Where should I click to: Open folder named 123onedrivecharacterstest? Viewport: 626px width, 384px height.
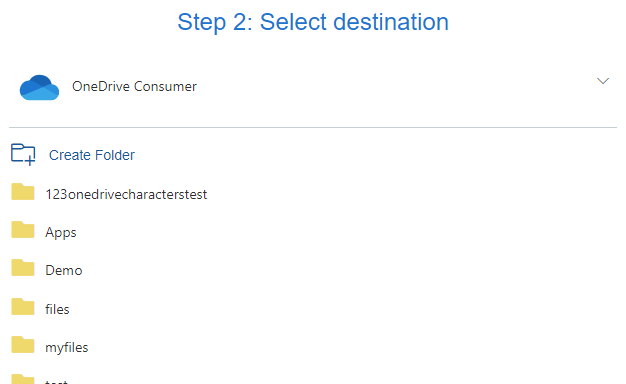pos(126,194)
